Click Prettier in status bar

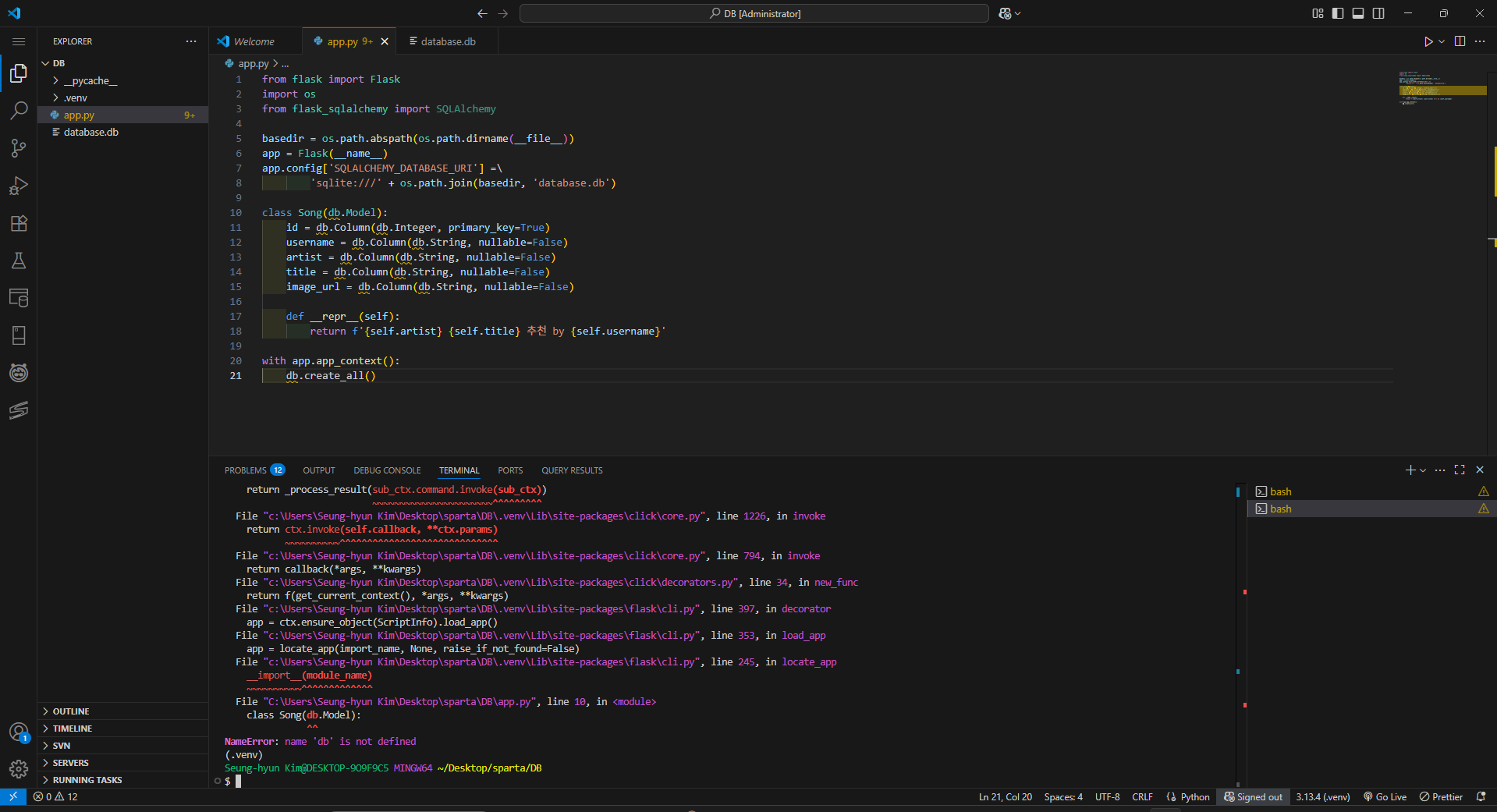(x=1441, y=797)
